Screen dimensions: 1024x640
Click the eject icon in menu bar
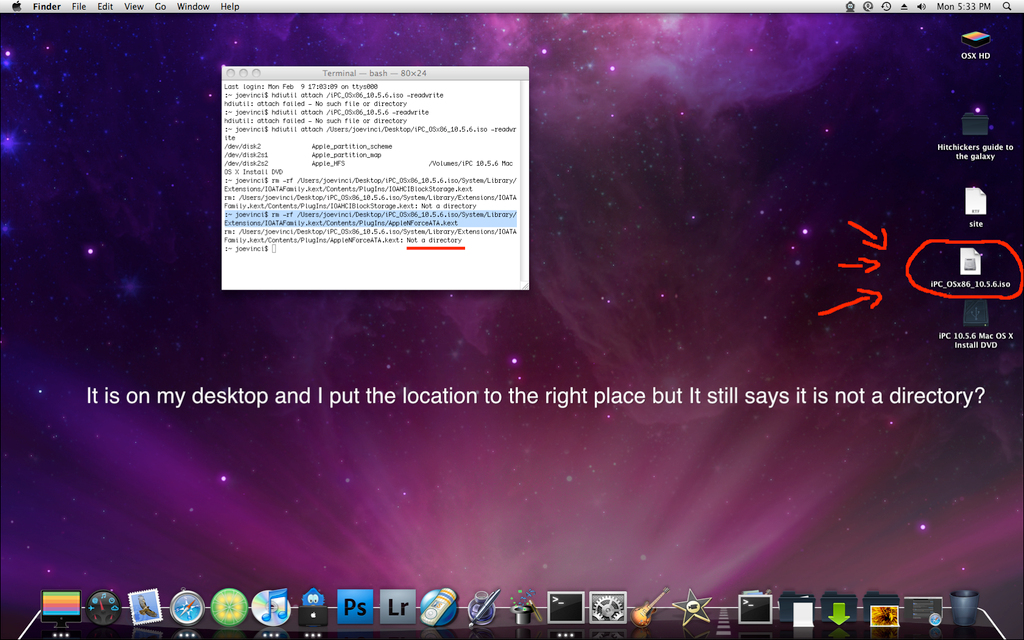[904, 7]
